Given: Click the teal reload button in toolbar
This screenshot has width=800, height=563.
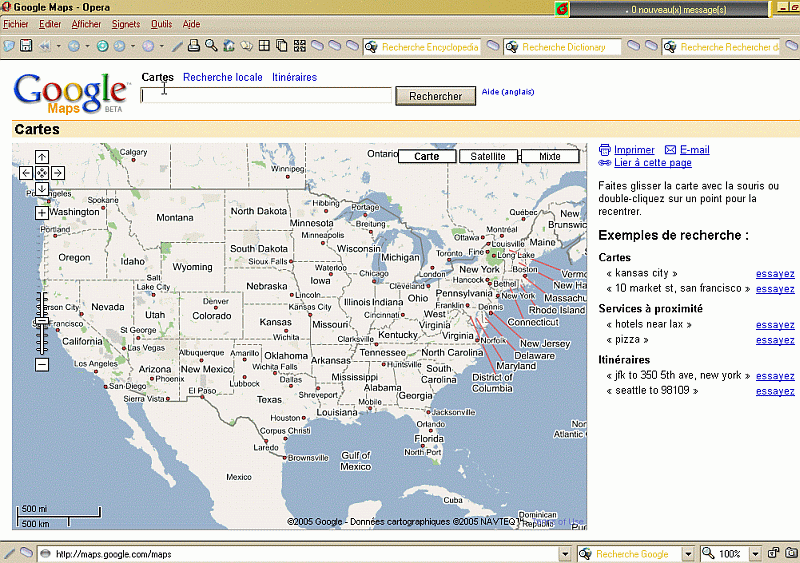Looking at the screenshot, I should (103, 46).
